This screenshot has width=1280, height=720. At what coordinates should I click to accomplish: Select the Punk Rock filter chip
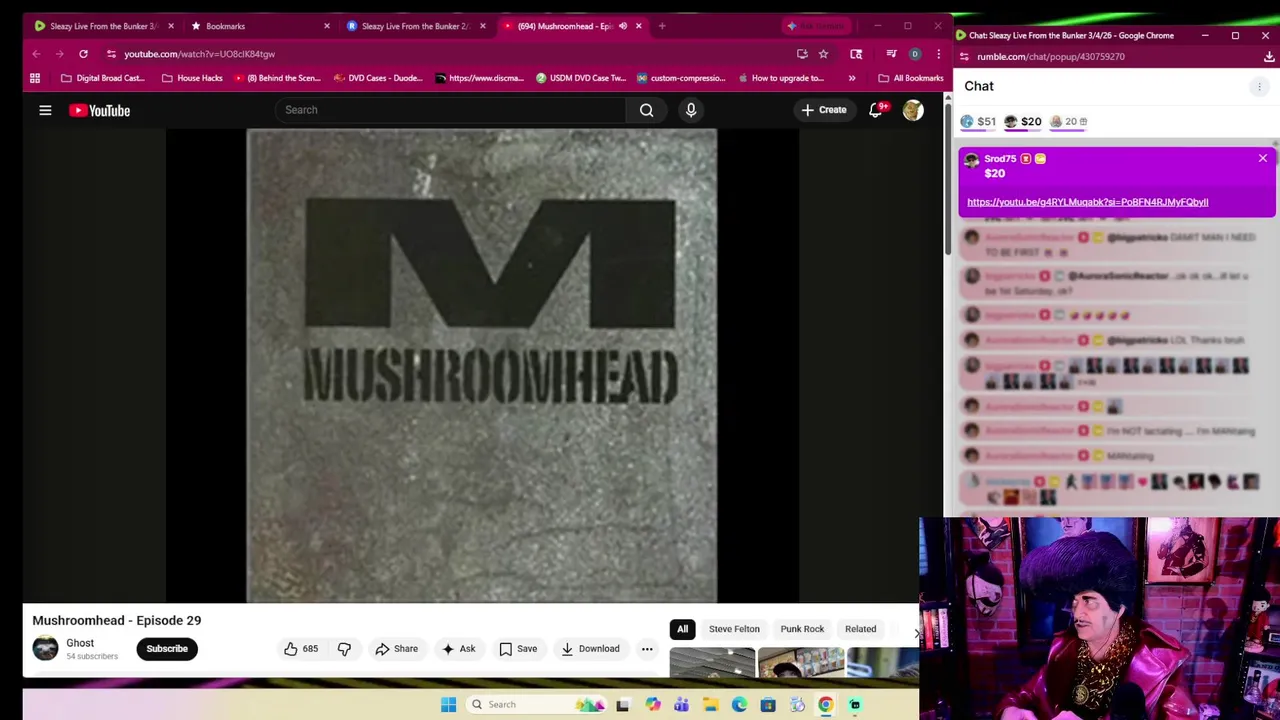point(802,629)
